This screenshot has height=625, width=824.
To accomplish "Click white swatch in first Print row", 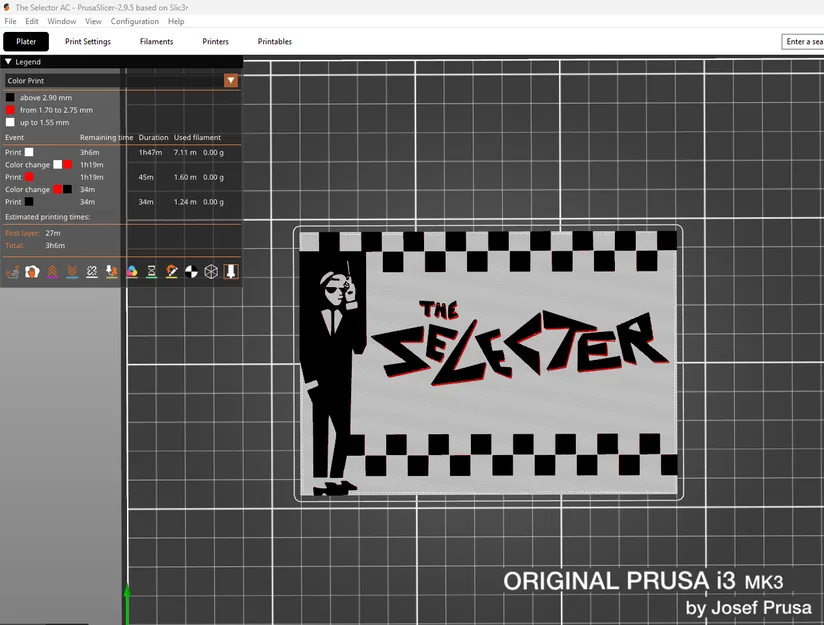I will [x=29, y=152].
